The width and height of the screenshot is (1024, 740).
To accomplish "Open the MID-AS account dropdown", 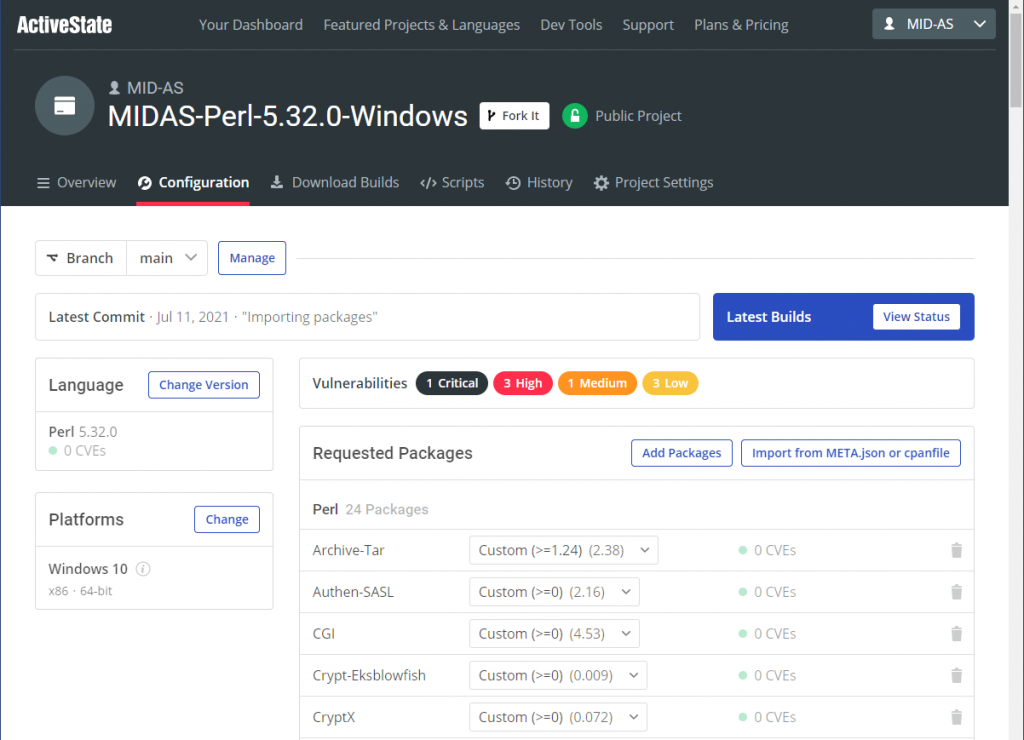I will point(933,25).
